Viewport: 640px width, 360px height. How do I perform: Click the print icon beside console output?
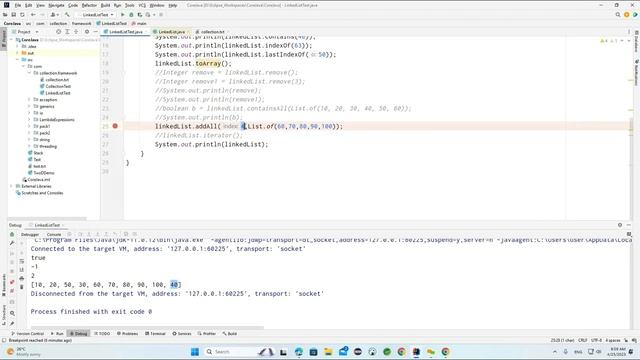click(x=22, y=278)
